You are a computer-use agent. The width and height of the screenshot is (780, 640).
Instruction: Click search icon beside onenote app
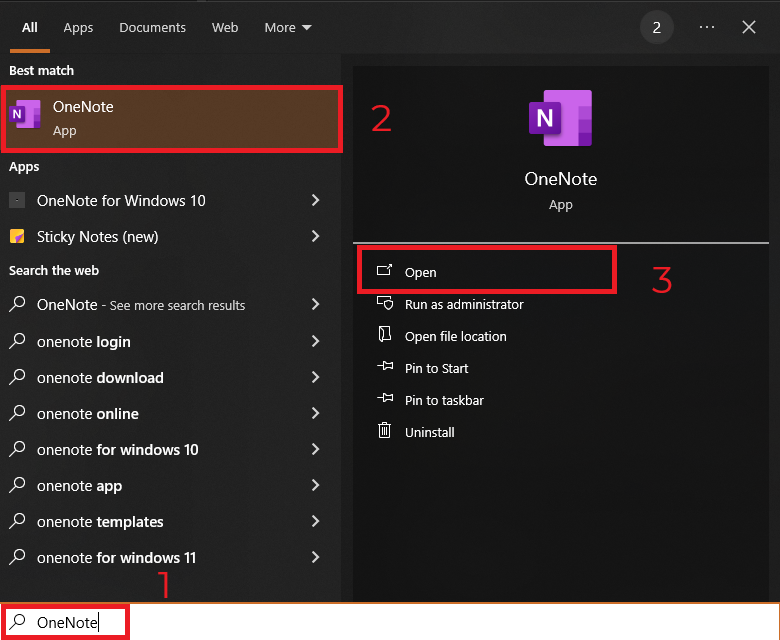(x=17, y=485)
